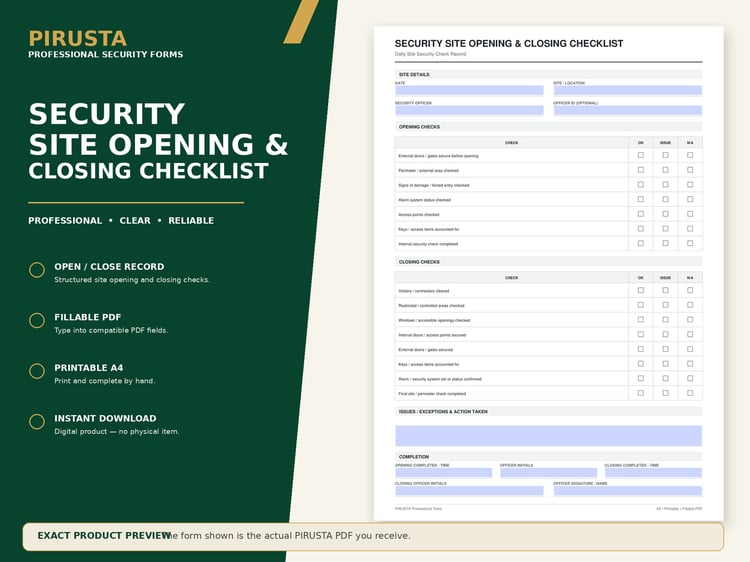Image resolution: width=750 pixels, height=562 pixels.
Task: Click the circle icon beside Printable A4
Action: click(x=37, y=371)
